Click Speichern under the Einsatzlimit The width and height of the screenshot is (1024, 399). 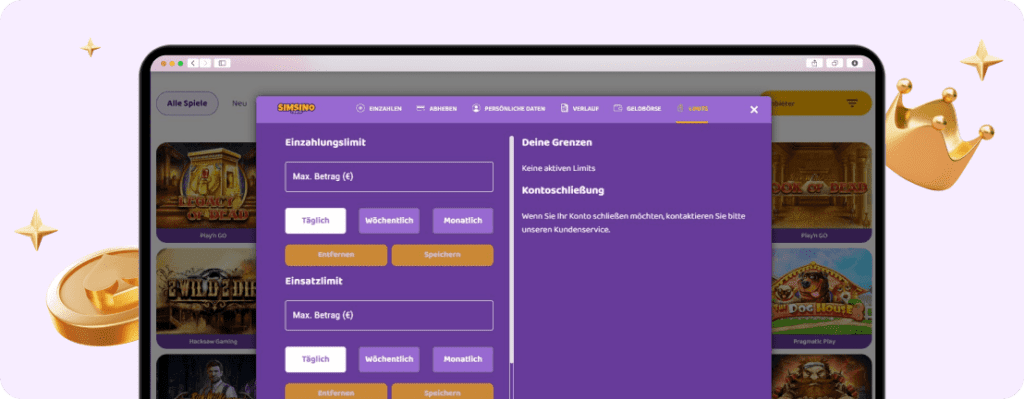coord(443,392)
